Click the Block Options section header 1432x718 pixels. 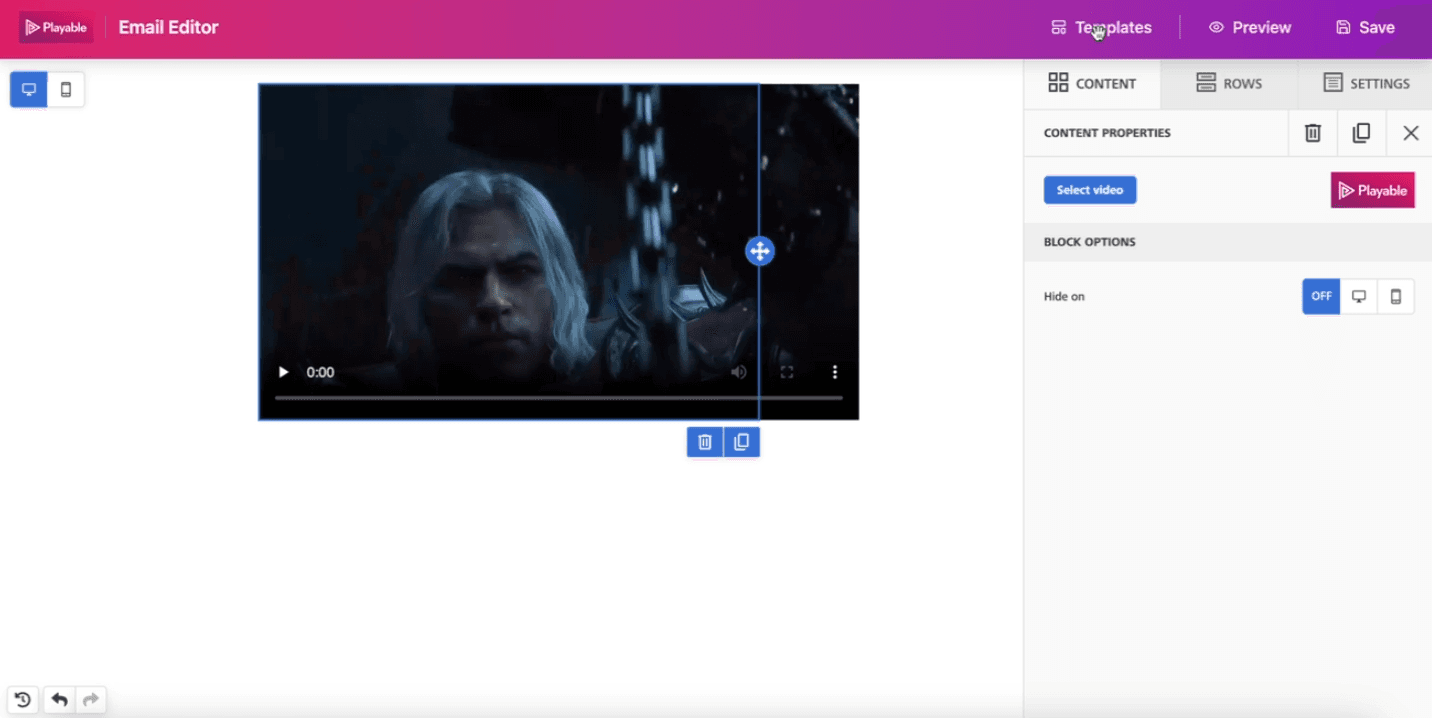(x=1228, y=242)
